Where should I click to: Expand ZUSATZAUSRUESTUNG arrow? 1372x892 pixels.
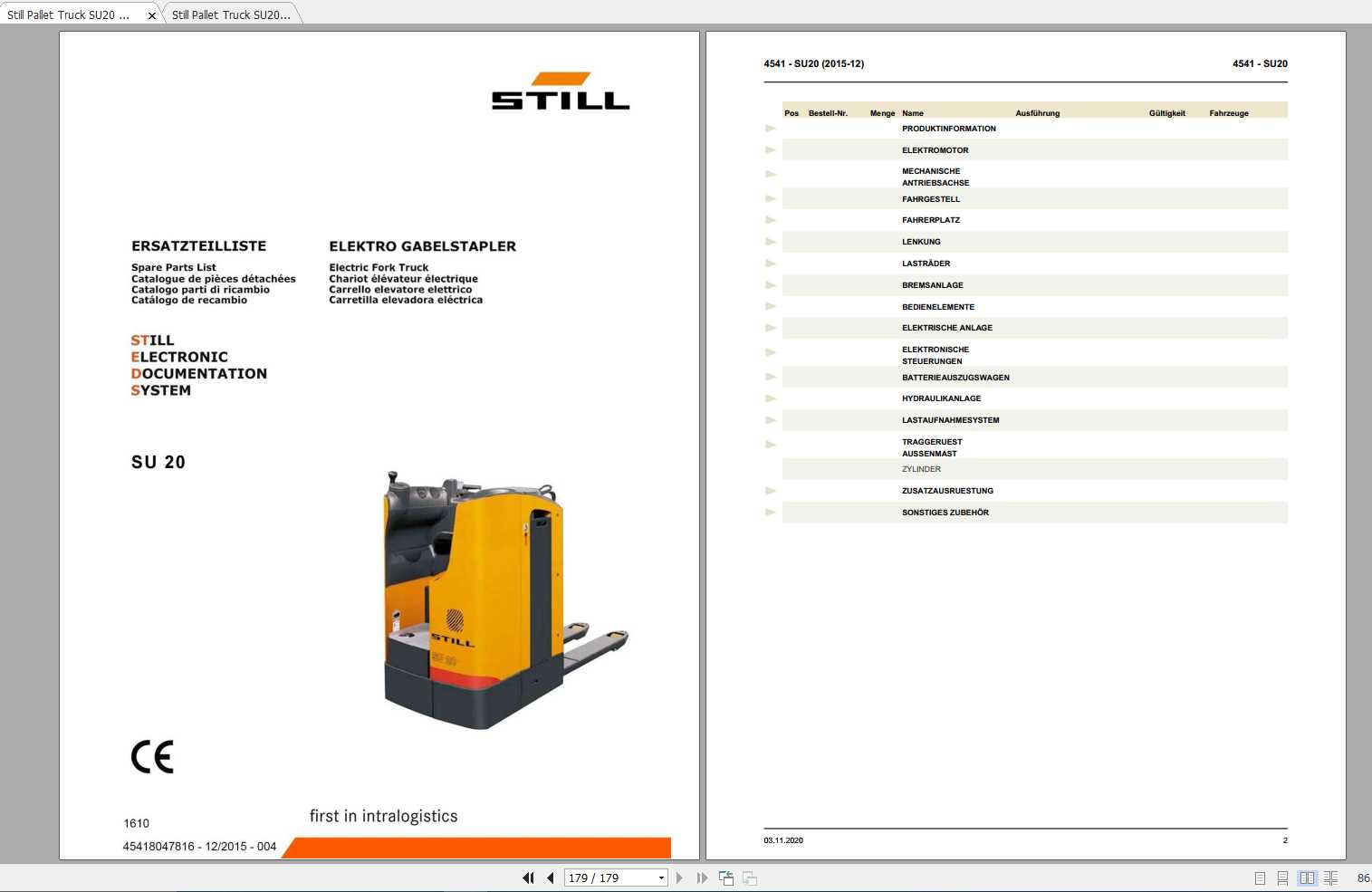[x=771, y=491]
